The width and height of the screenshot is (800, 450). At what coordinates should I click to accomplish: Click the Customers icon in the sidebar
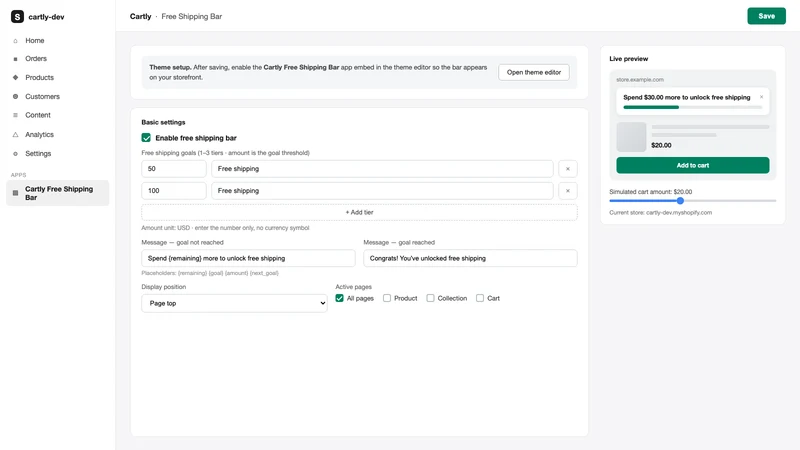coord(15,96)
